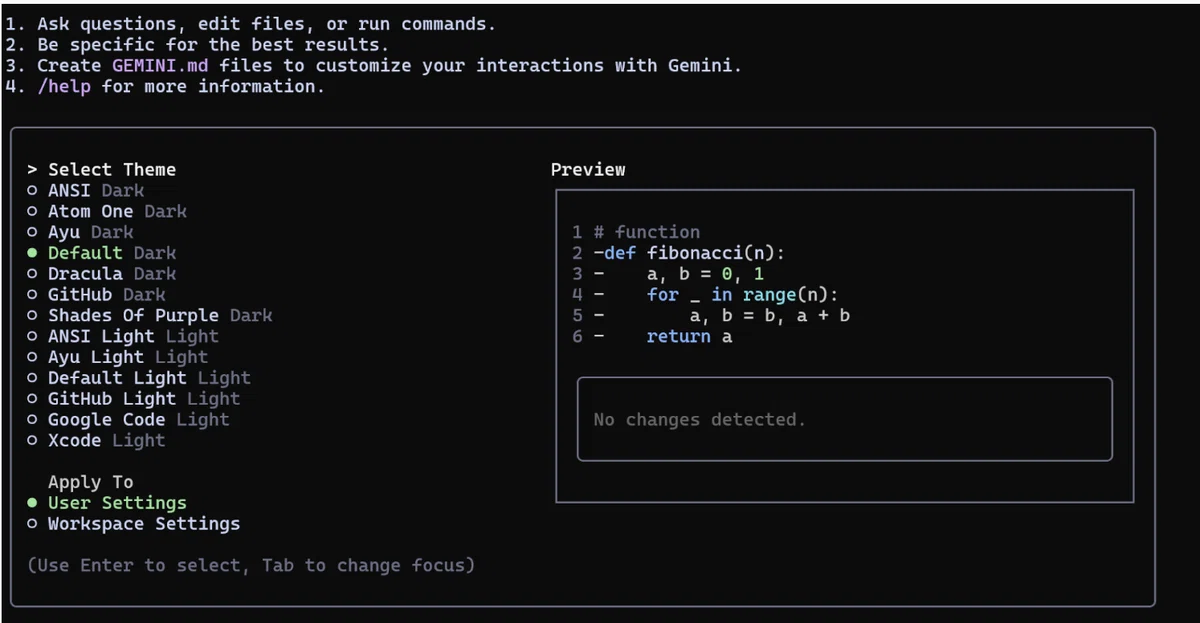Switch to the GitHub Light theme
The image size is (1200, 623).
[x=134, y=398]
